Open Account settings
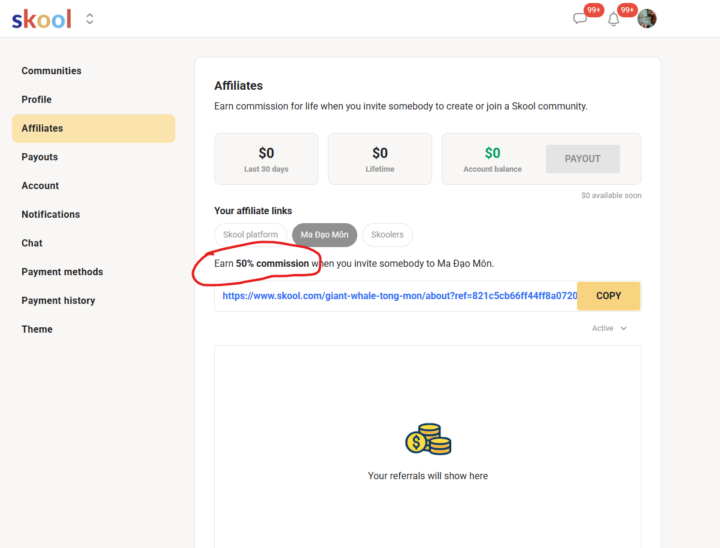720x548 pixels. (x=93, y=186)
